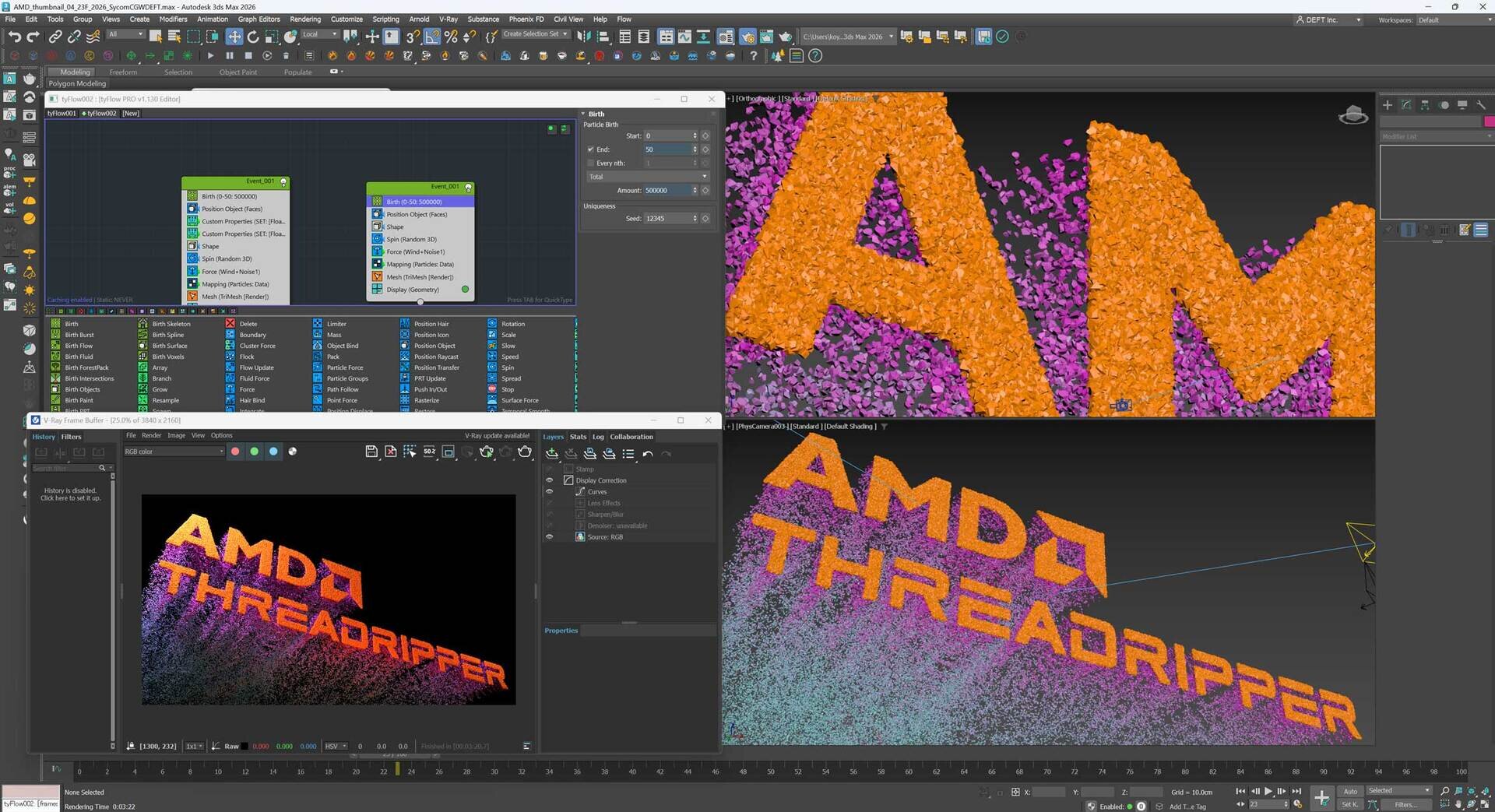Toggle Source: RGB layer visibility eye
1495x812 pixels.
[x=550, y=537]
